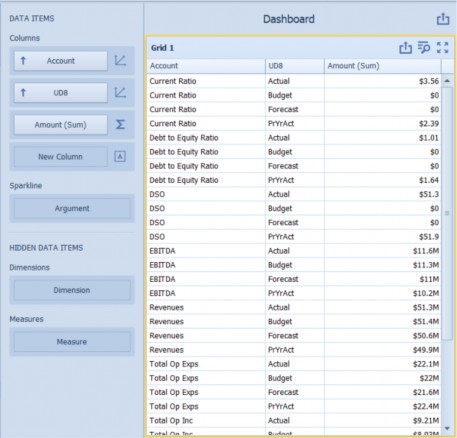Open the sigma summary icon for Amount (Sum)
The width and height of the screenshot is (457, 438).
(x=120, y=125)
